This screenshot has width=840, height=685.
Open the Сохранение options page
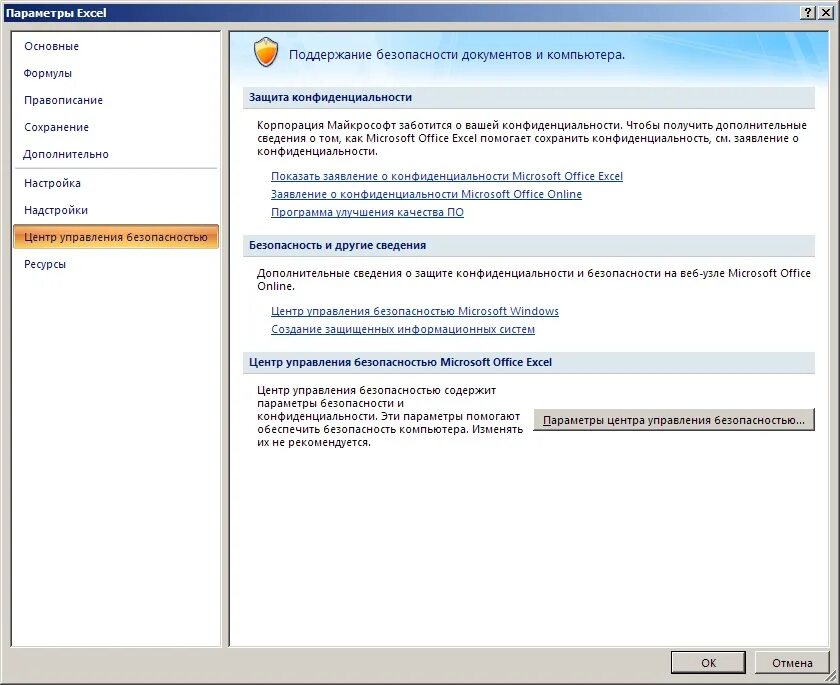coord(115,127)
